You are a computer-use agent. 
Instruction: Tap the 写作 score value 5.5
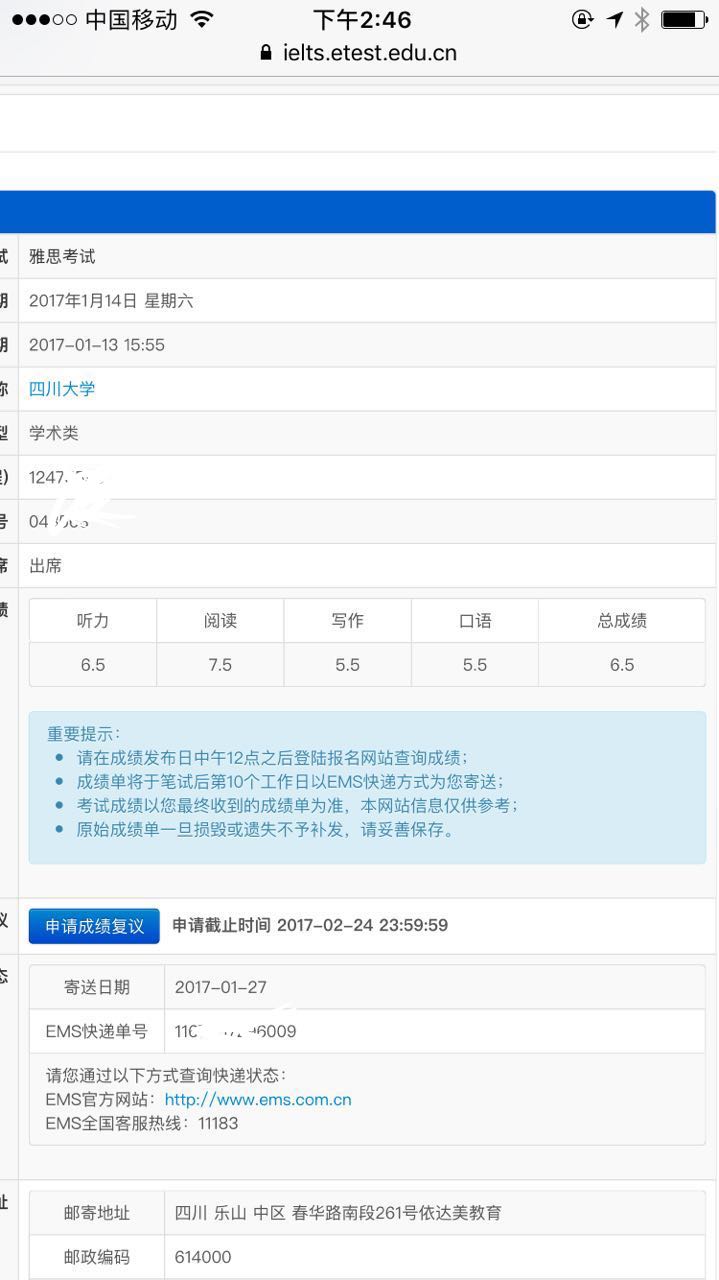(x=347, y=665)
